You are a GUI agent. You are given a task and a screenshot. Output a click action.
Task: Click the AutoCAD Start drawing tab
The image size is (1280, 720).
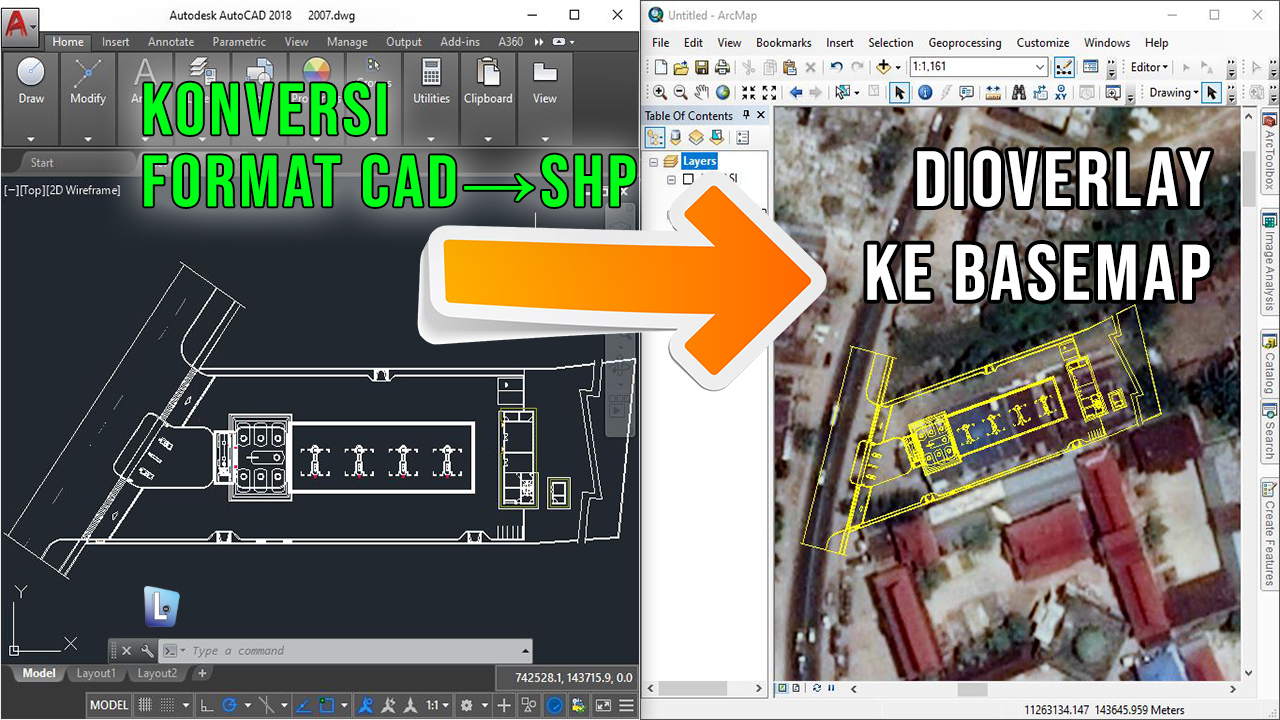(x=42, y=162)
